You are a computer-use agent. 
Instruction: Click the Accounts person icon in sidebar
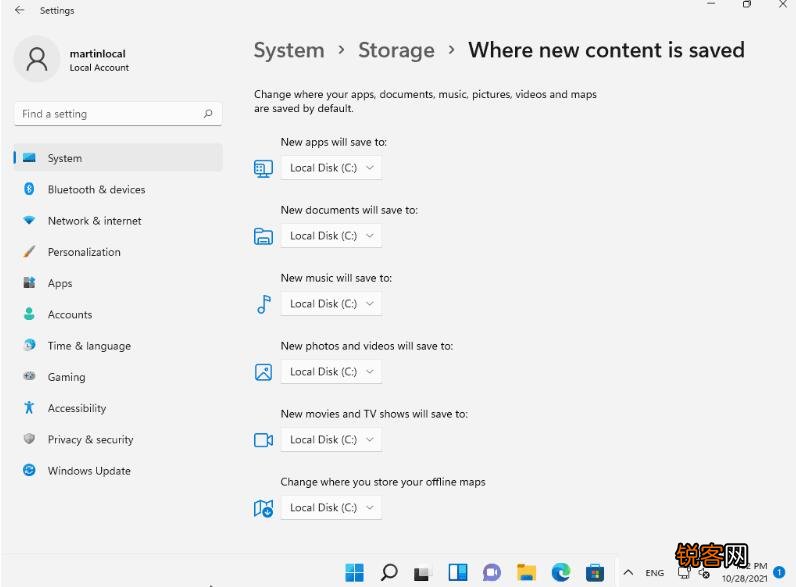click(x=29, y=314)
